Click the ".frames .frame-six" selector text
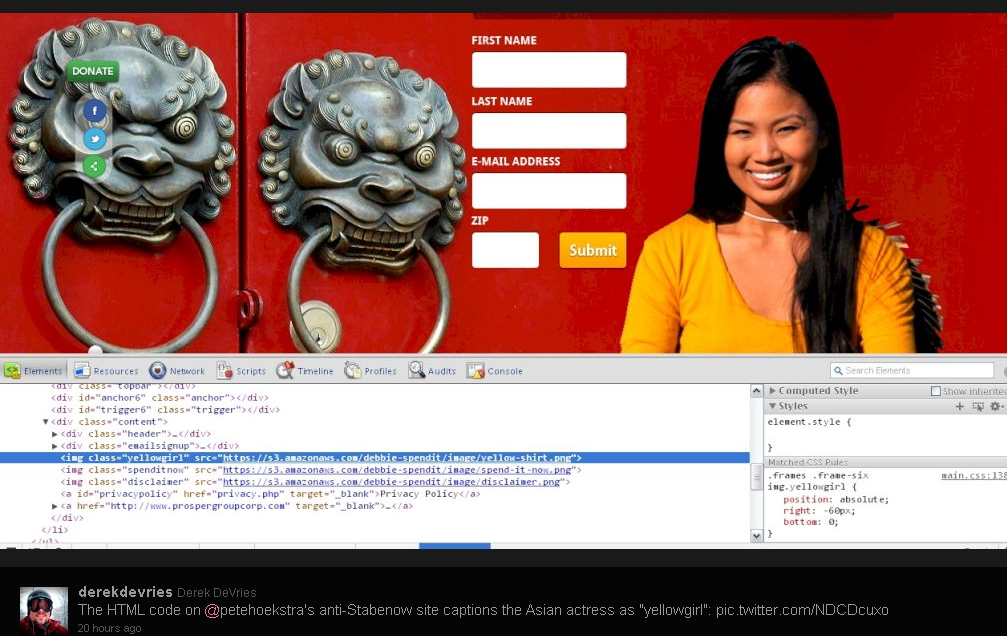The height and width of the screenshot is (636, 1007). pyautogui.click(x=818, y=475)
